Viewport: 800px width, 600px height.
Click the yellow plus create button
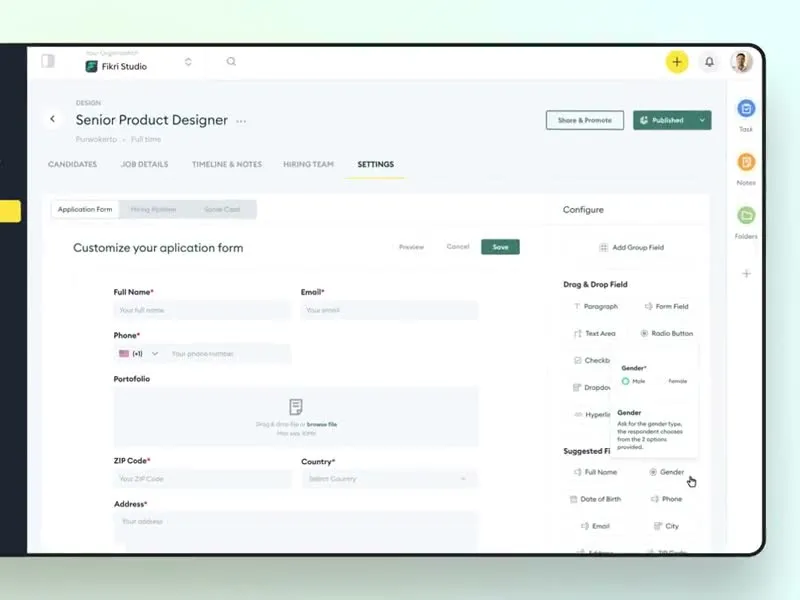(x=677, y=62)
